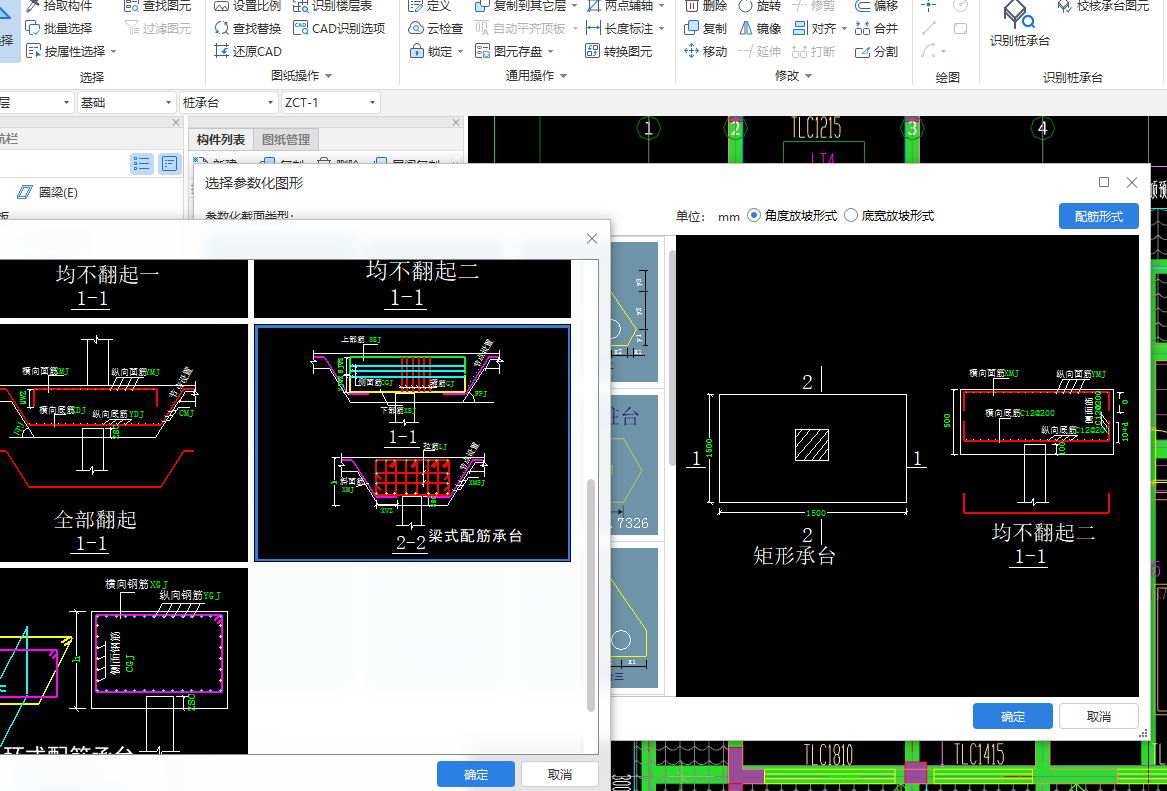Click 取消 in parametric shape dialog
The height and width of the screenshot is (791, 1167).
[x=1099, y=716]
